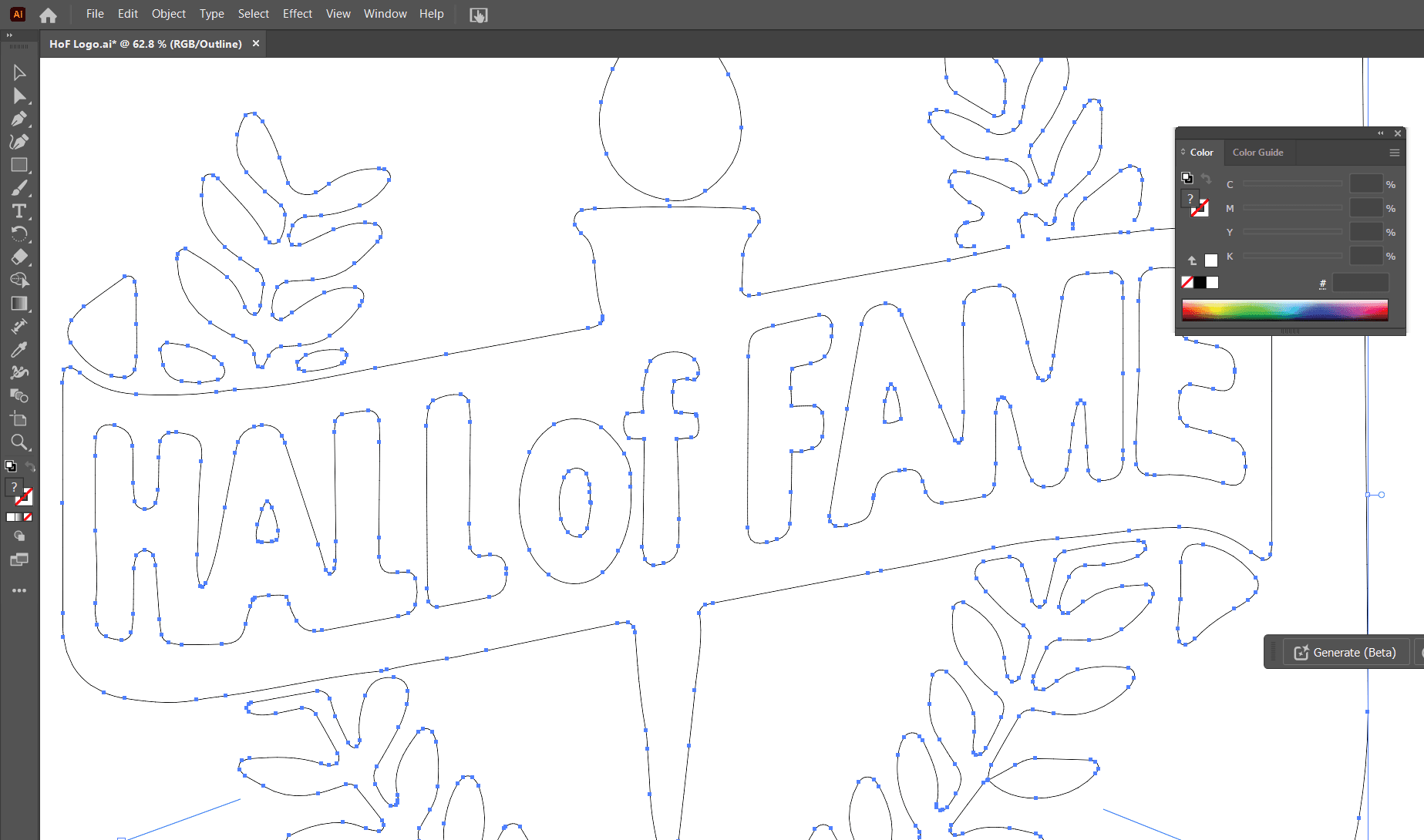Open the Select menu
This screenshot has width=1424, height=840.
pyautogui.click(x=254, y=14)
